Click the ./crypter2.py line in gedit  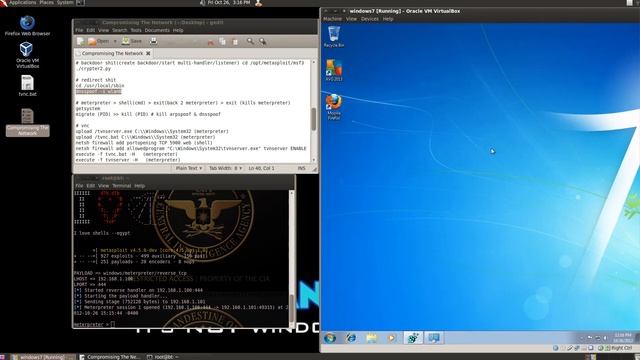[x=93, y=69]
